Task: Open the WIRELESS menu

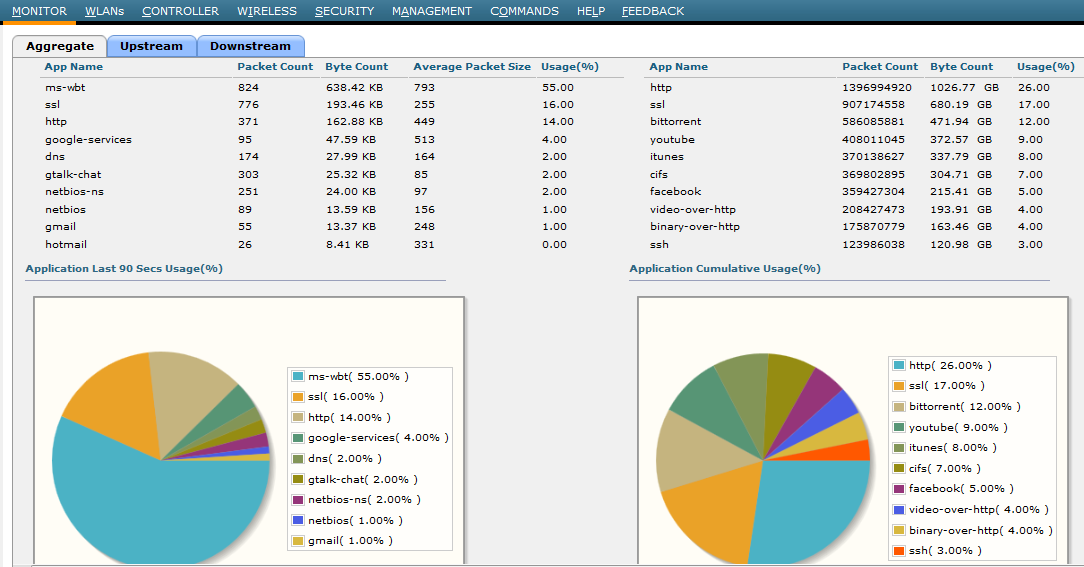Action: [x=267, y=11]
